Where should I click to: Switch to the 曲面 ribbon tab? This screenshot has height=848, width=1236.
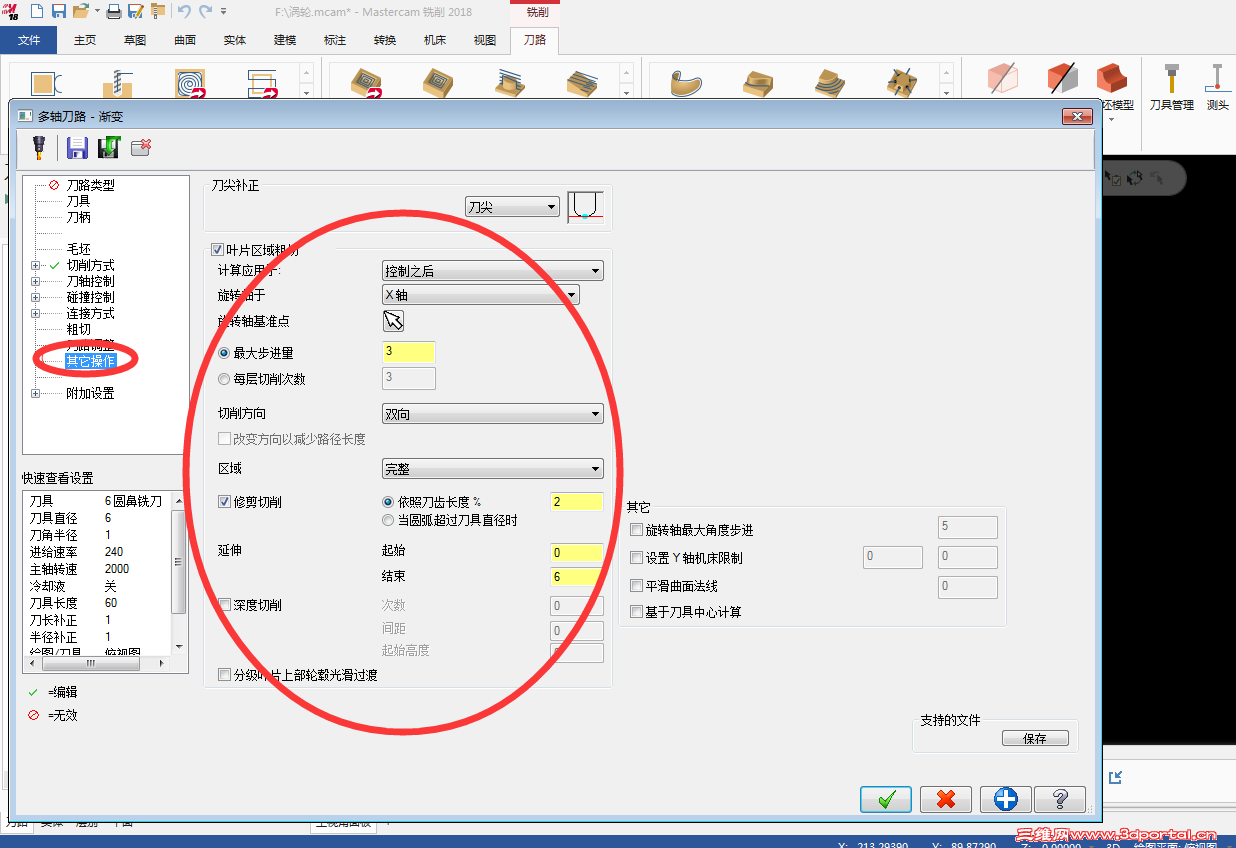(185, 40)
